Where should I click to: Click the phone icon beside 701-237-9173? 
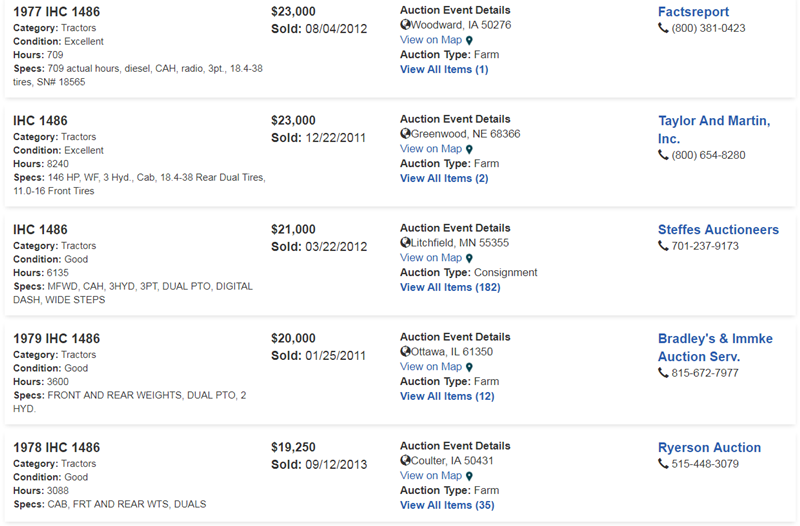(663, 246)
